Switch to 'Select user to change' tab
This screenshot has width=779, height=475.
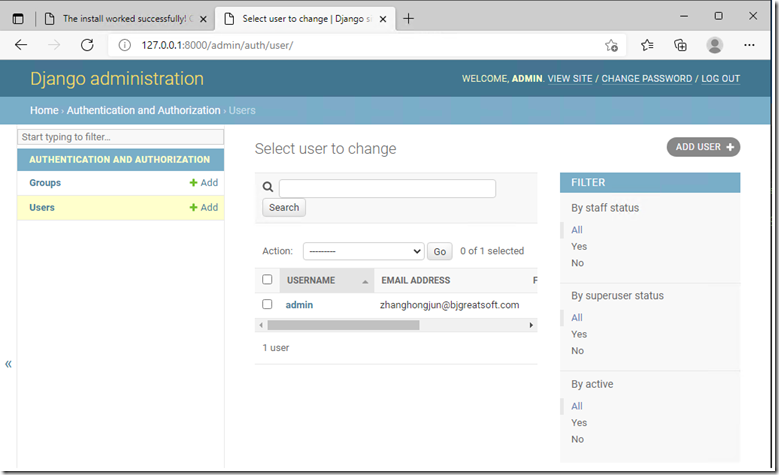pos(303,19)
